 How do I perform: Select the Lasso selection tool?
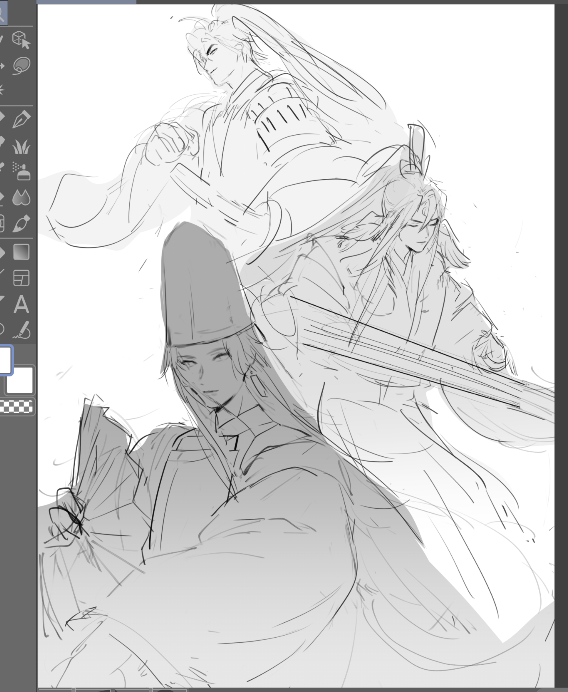(x=21, y=65)
